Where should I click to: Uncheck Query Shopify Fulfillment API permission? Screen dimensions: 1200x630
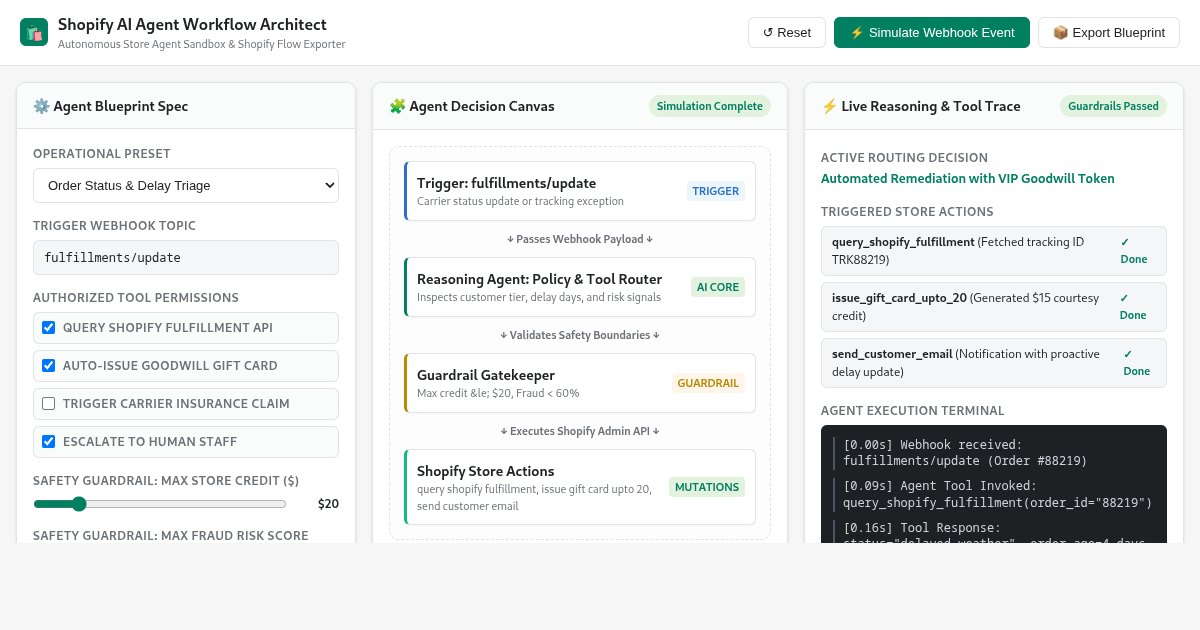[48, 327]
